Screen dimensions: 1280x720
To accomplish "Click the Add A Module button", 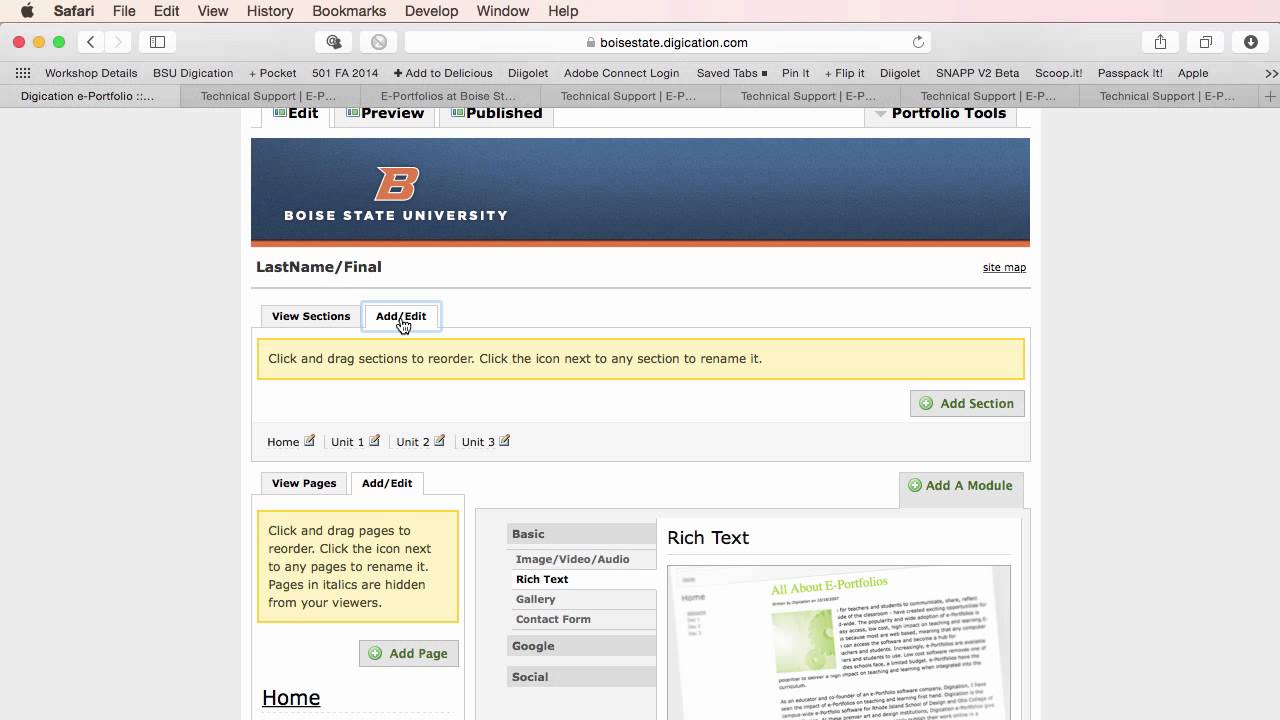I will click(x=960, y=485).
